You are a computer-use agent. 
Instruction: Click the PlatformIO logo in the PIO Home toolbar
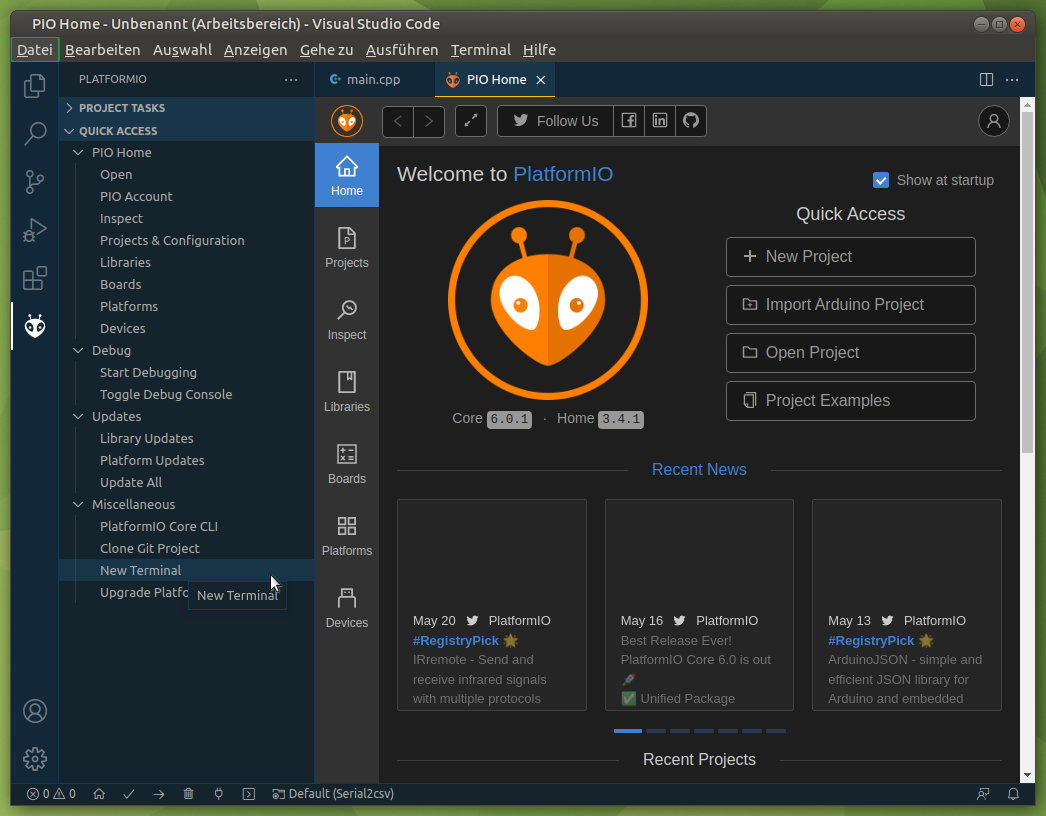[x=347, y=121]
